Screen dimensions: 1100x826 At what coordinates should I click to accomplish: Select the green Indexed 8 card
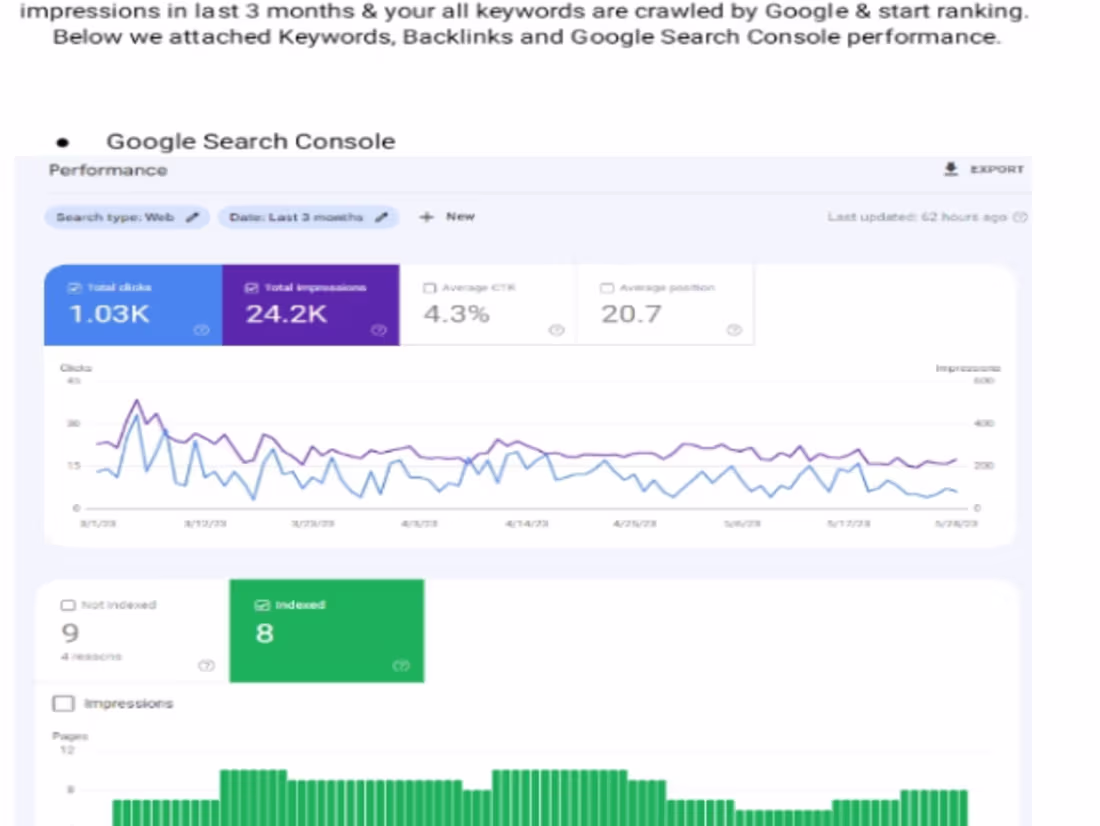pyautogui.click(x=327, y=630)
